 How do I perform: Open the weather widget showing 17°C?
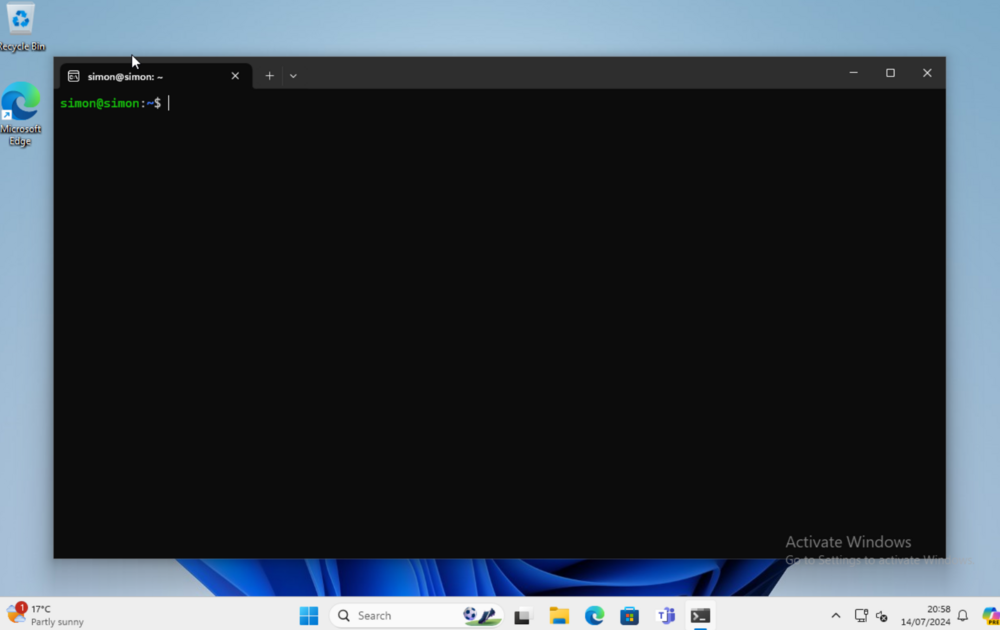pos(45,615)
